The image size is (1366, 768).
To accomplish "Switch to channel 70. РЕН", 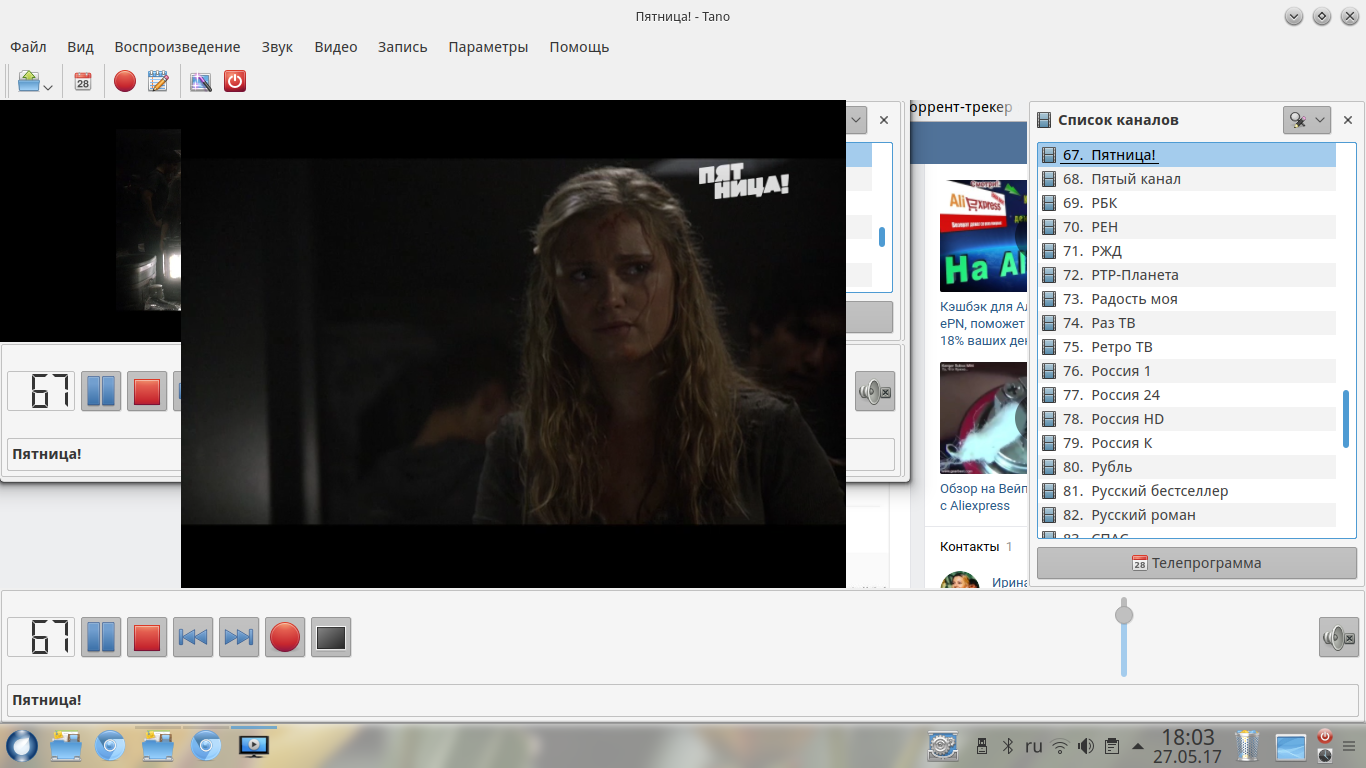I will click(x=1188, y=227).
